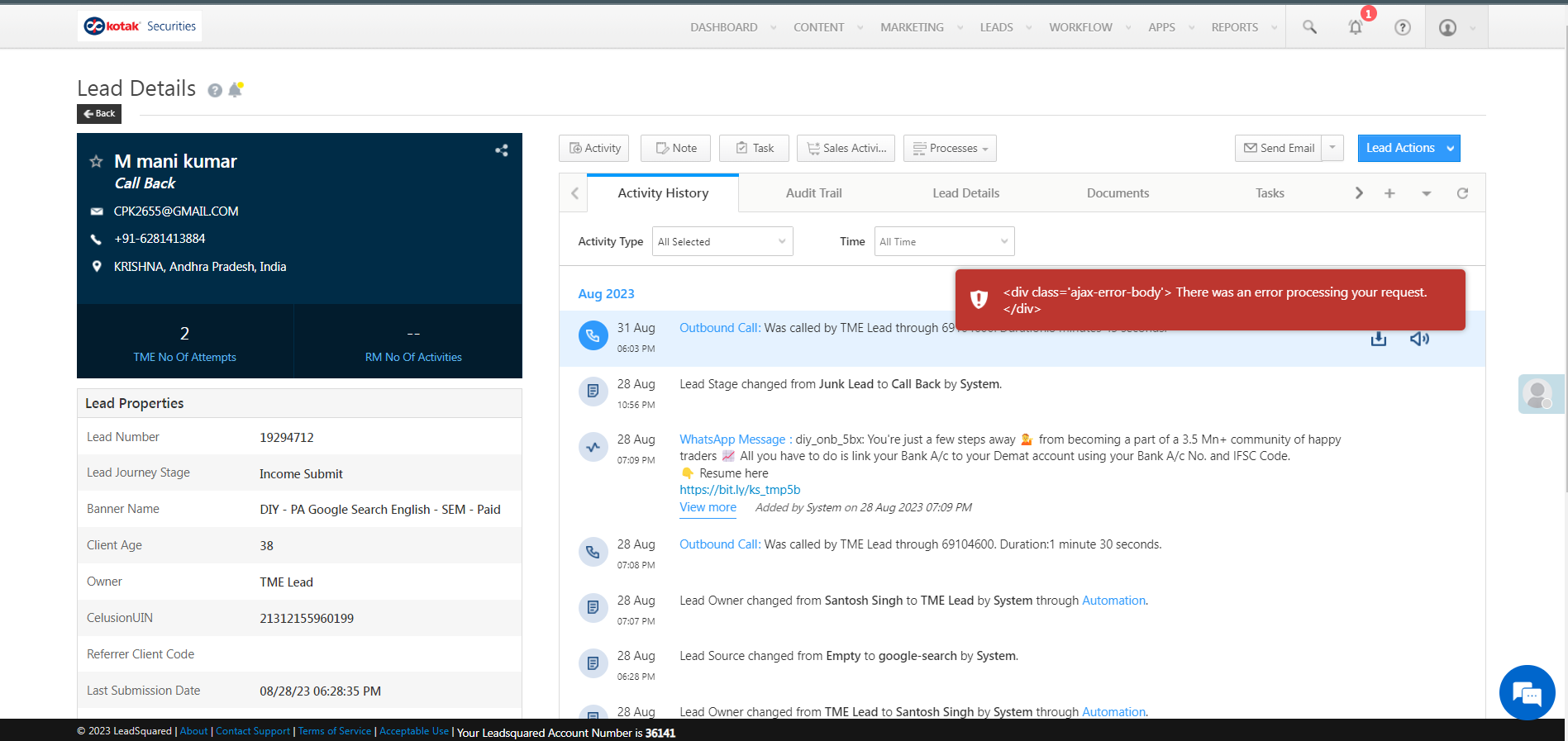Open the notifications bell in top bar
1568x741 pixels.
(1355, 27)
